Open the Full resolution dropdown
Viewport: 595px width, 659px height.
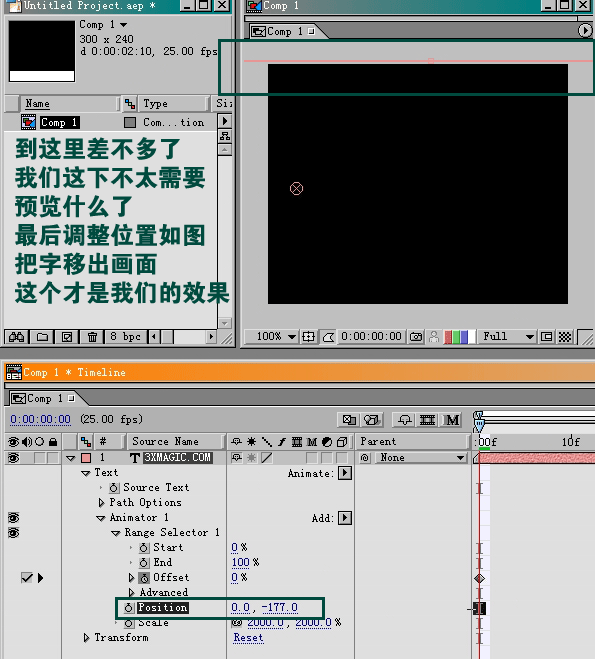(508, 337)
